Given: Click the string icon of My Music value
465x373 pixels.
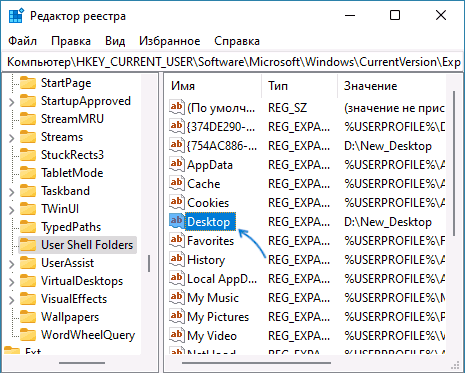Looking at the screenshot, I should (x=177, y=298).
